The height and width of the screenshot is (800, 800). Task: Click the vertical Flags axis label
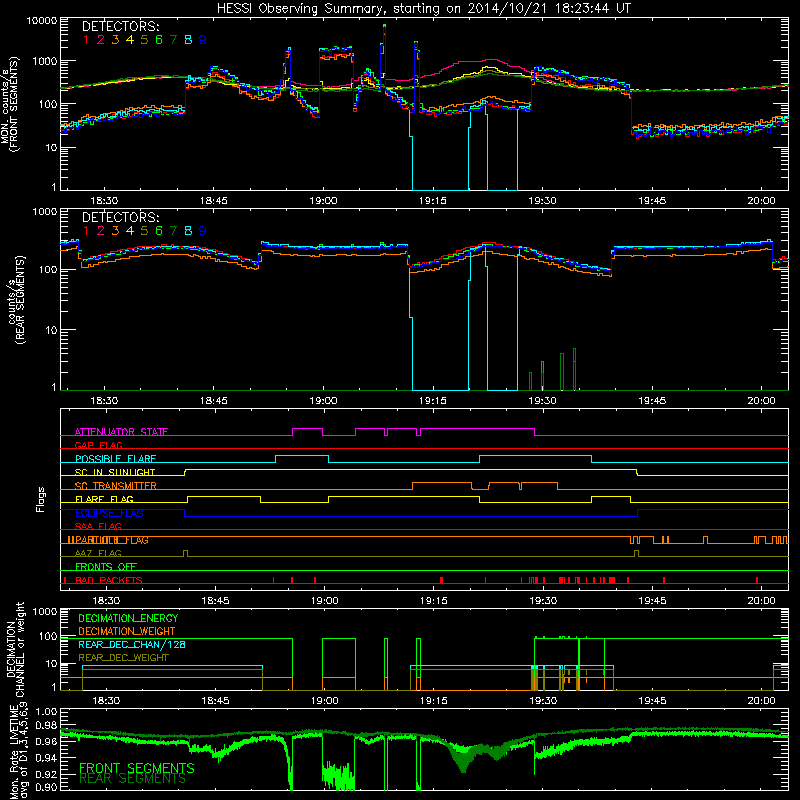(x=41, y=499)
